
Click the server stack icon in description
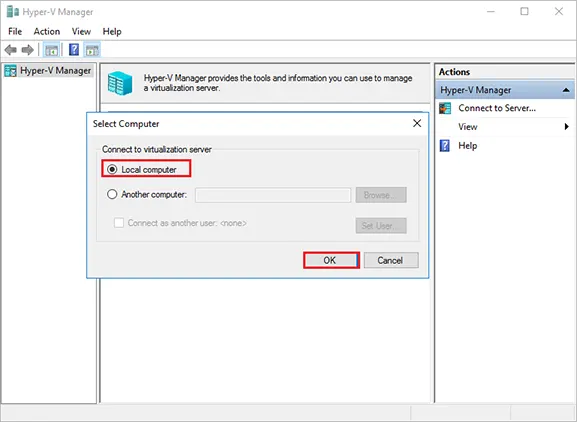tap(120, 83)
